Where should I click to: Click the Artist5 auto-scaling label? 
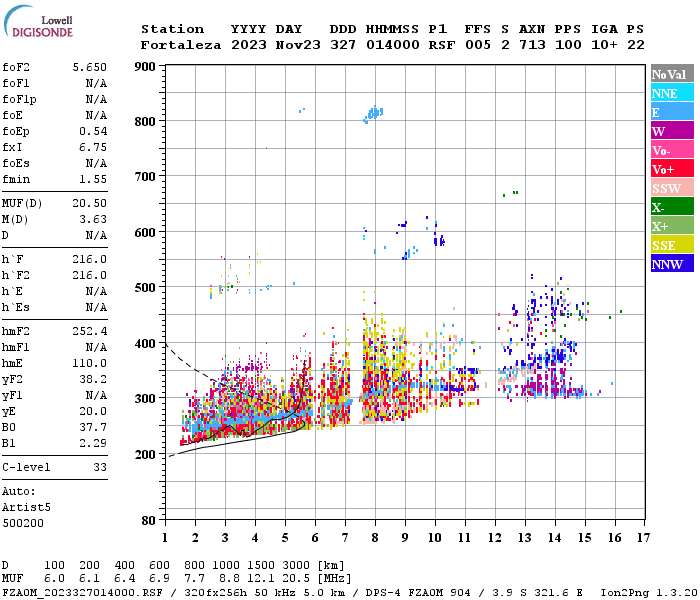[x=26, y=508]
